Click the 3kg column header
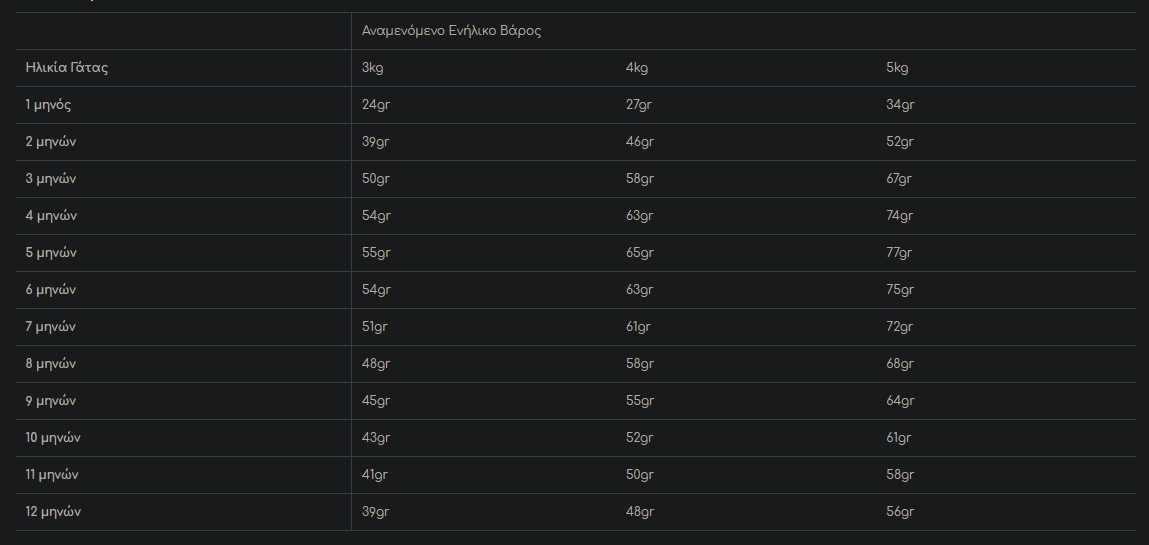Screen dimensions: 1149x545 [372, 68]
